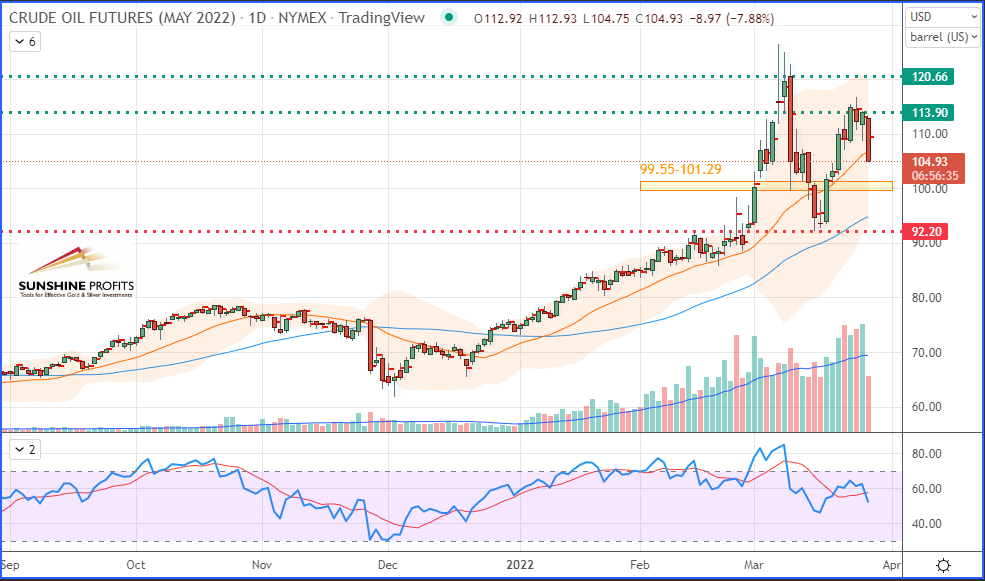This screenshot has height=581, width=985.
Task: Click the Mar date axis label
Action: click(x=753, y=565)
